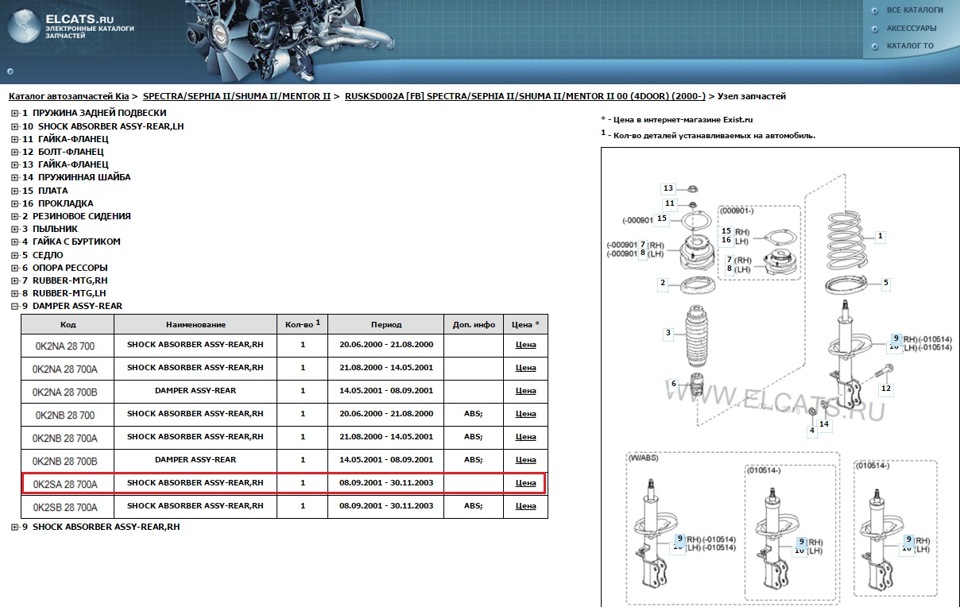Click the Код column header

[x=68, y=325]
